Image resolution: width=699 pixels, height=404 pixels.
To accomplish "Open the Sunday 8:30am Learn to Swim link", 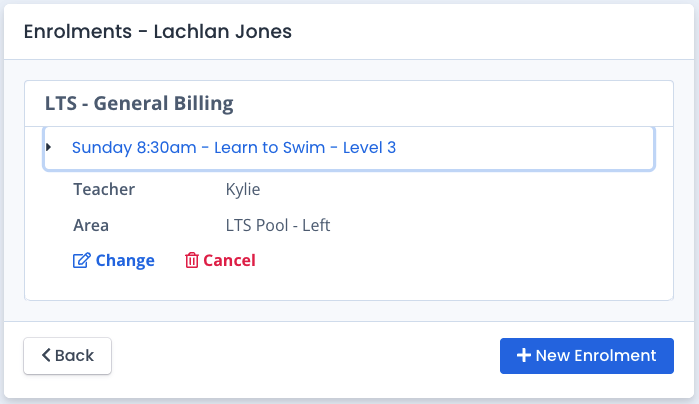I will pos(234,148).
